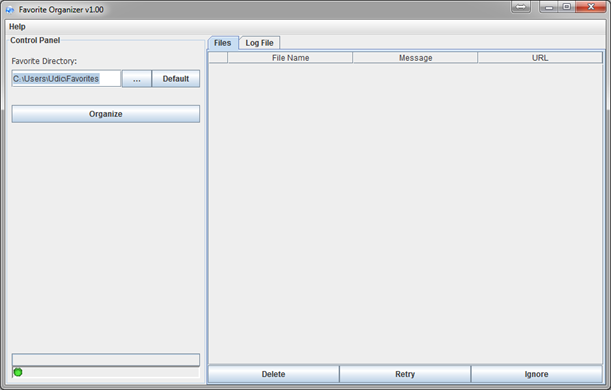The width and height of the screenshot is (611, 390).
Task: Click the blank first column header
Action: point(218,58)
